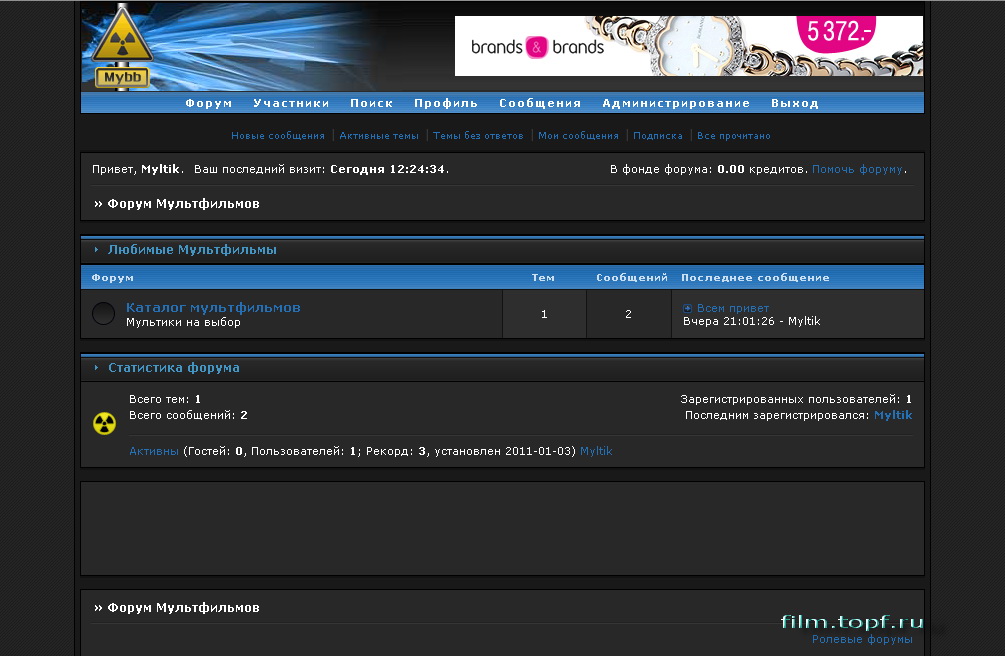This screenshot has width=1005, height=656.
Task: Click the forum status circle beside Каталог мультфильмов
Action: click(x=103, y=313)
